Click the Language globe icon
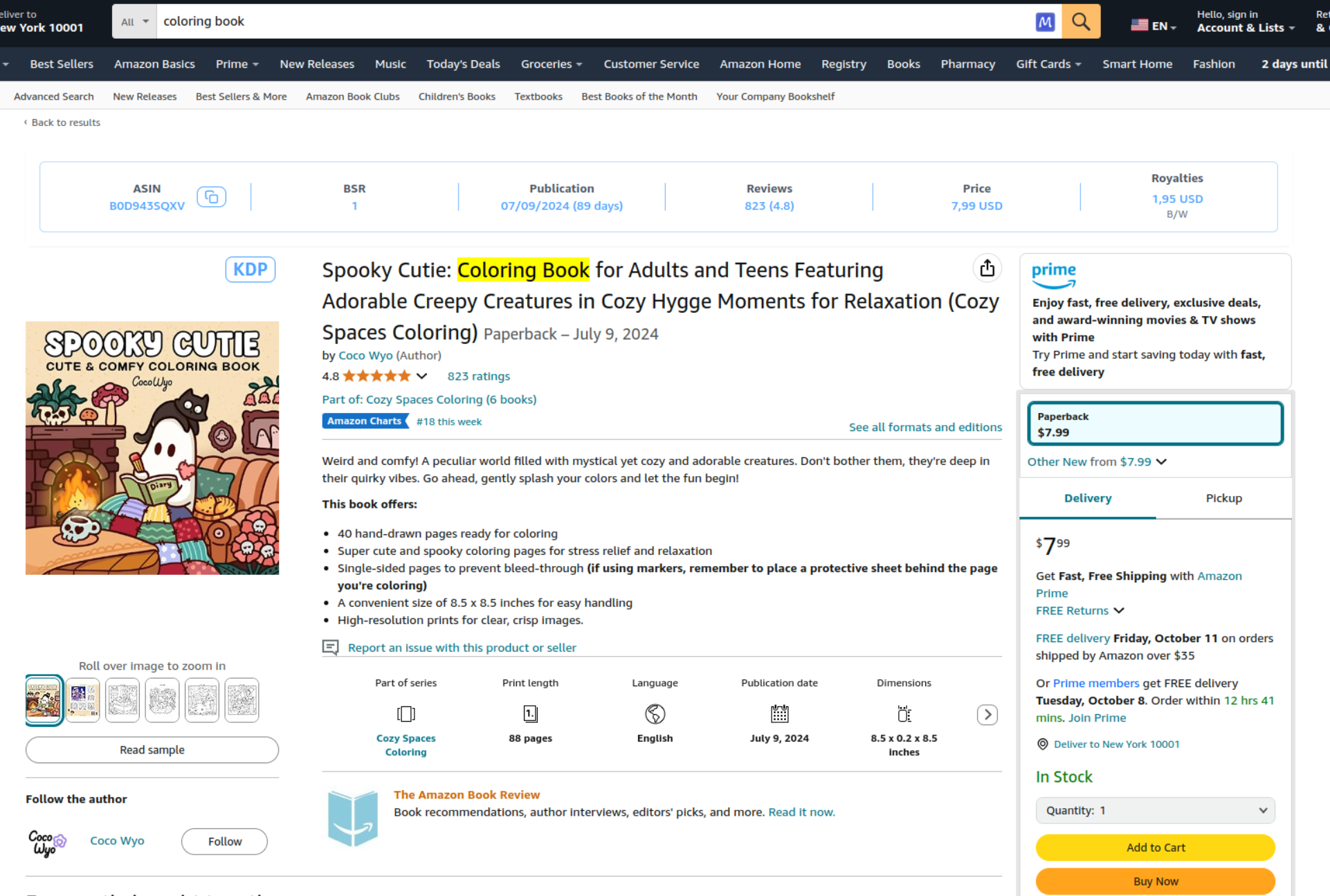Image resolution: width=1330 pixels, height=896 pixels. [655, 713]
